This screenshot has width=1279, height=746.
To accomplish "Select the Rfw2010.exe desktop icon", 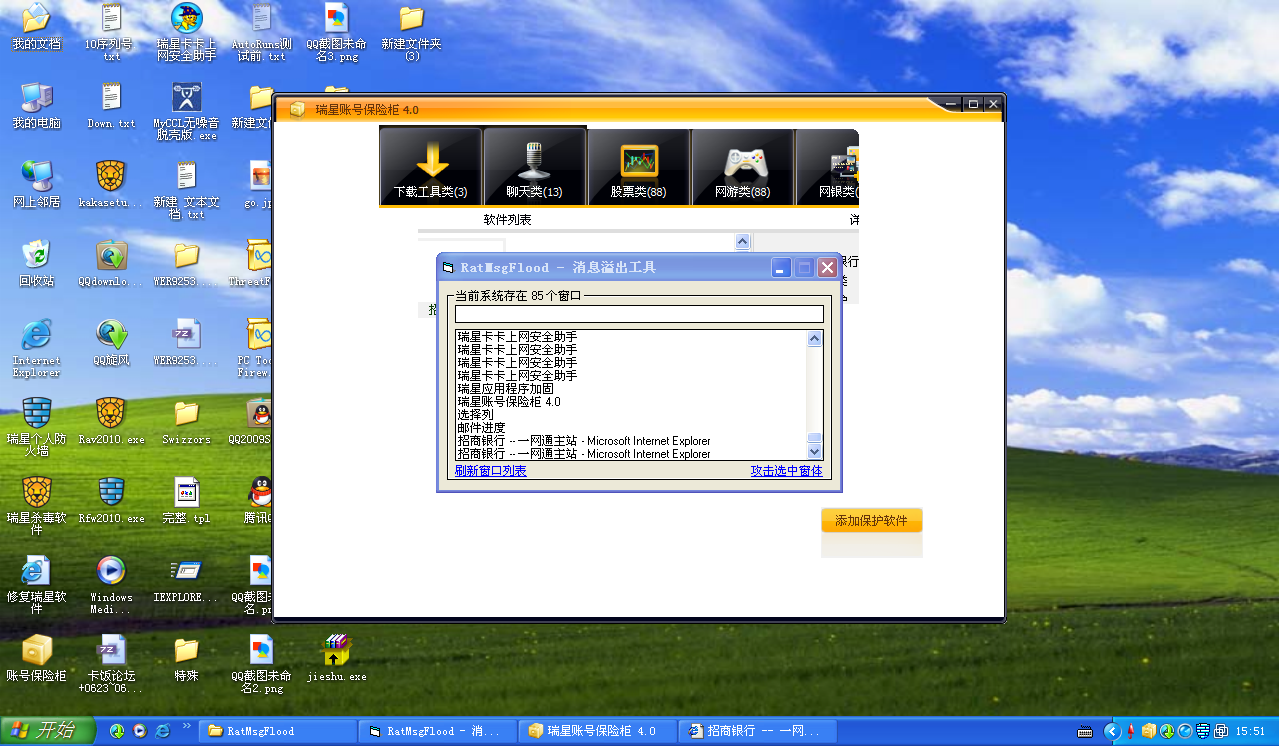I will [x=111, y=499].
